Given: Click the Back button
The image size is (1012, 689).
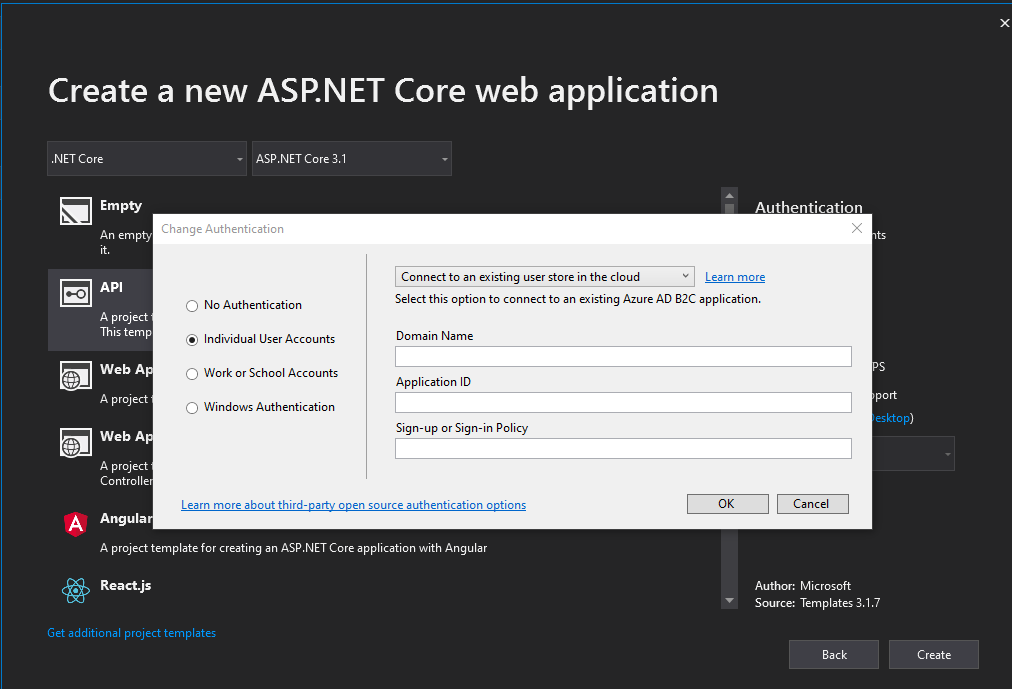Looking at the screenshot, I should [x=834, y=655].
